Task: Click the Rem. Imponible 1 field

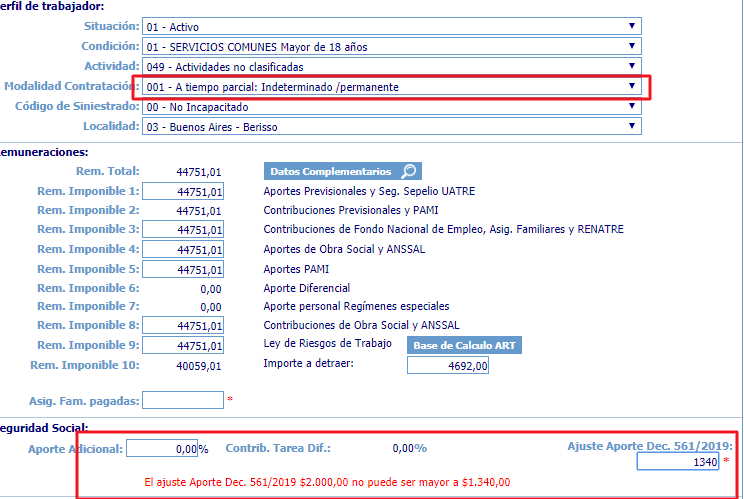Action: coord(183,191)
